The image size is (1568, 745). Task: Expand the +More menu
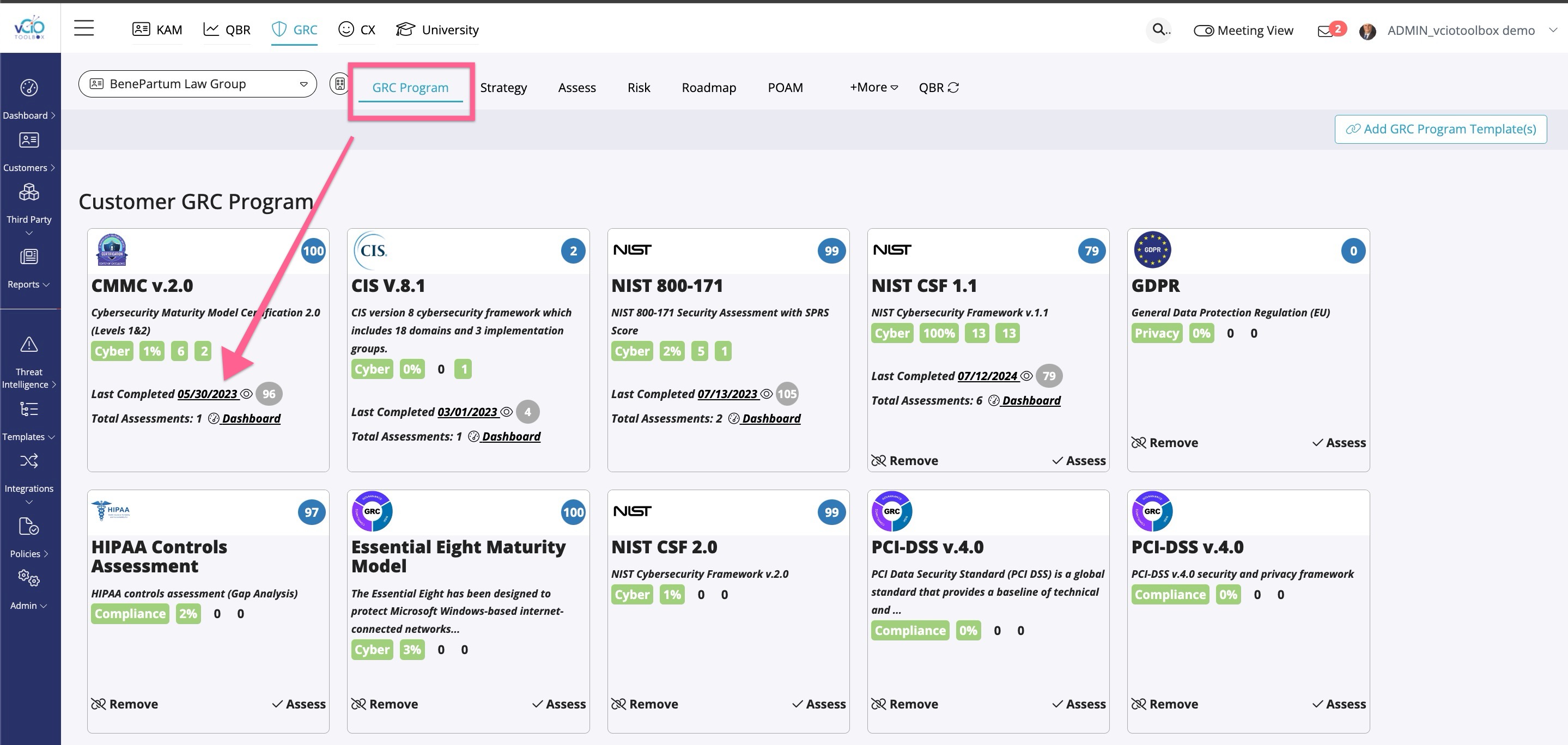tap(873, 88)
